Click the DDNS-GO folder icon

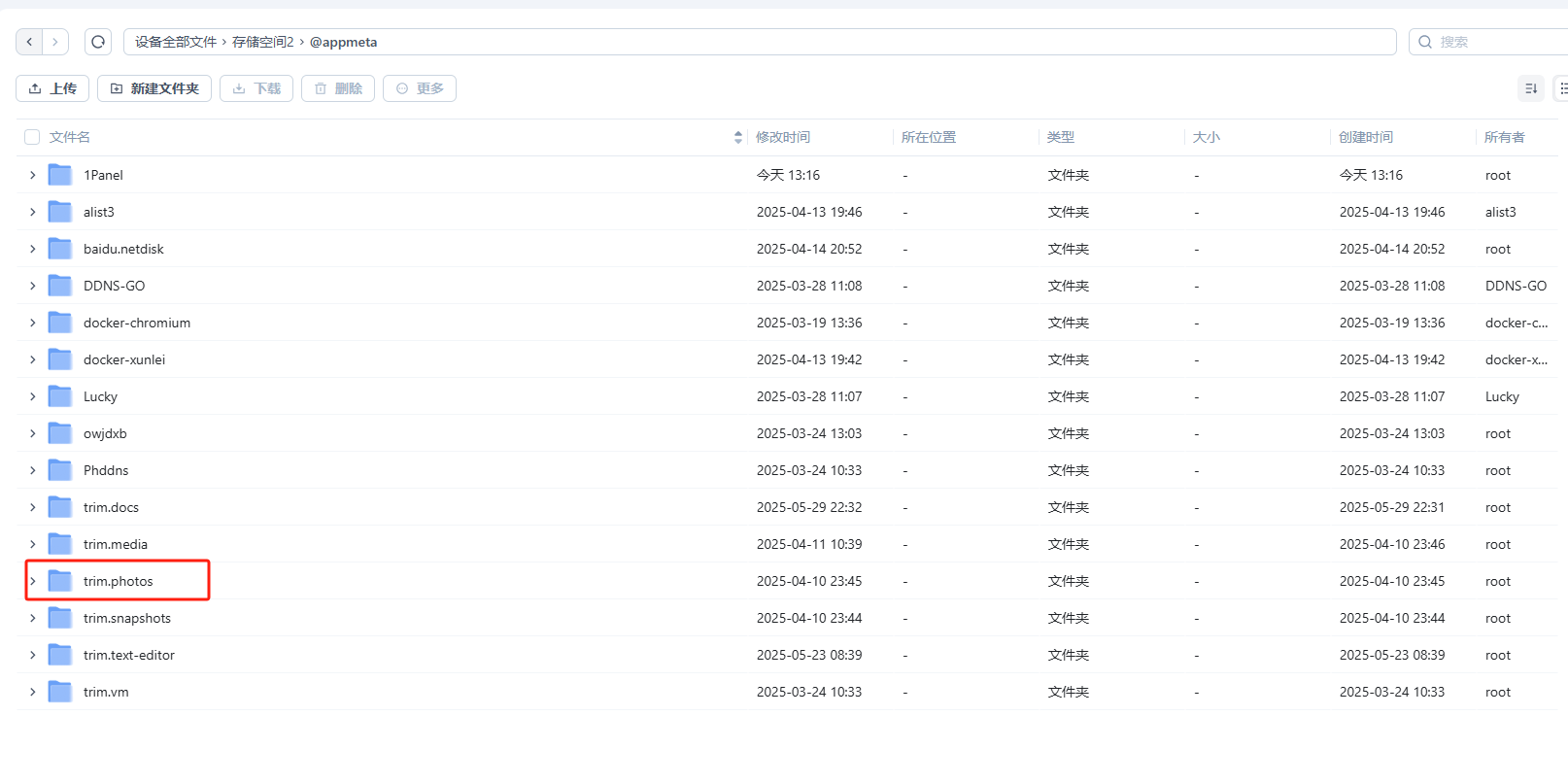point(60,286)
